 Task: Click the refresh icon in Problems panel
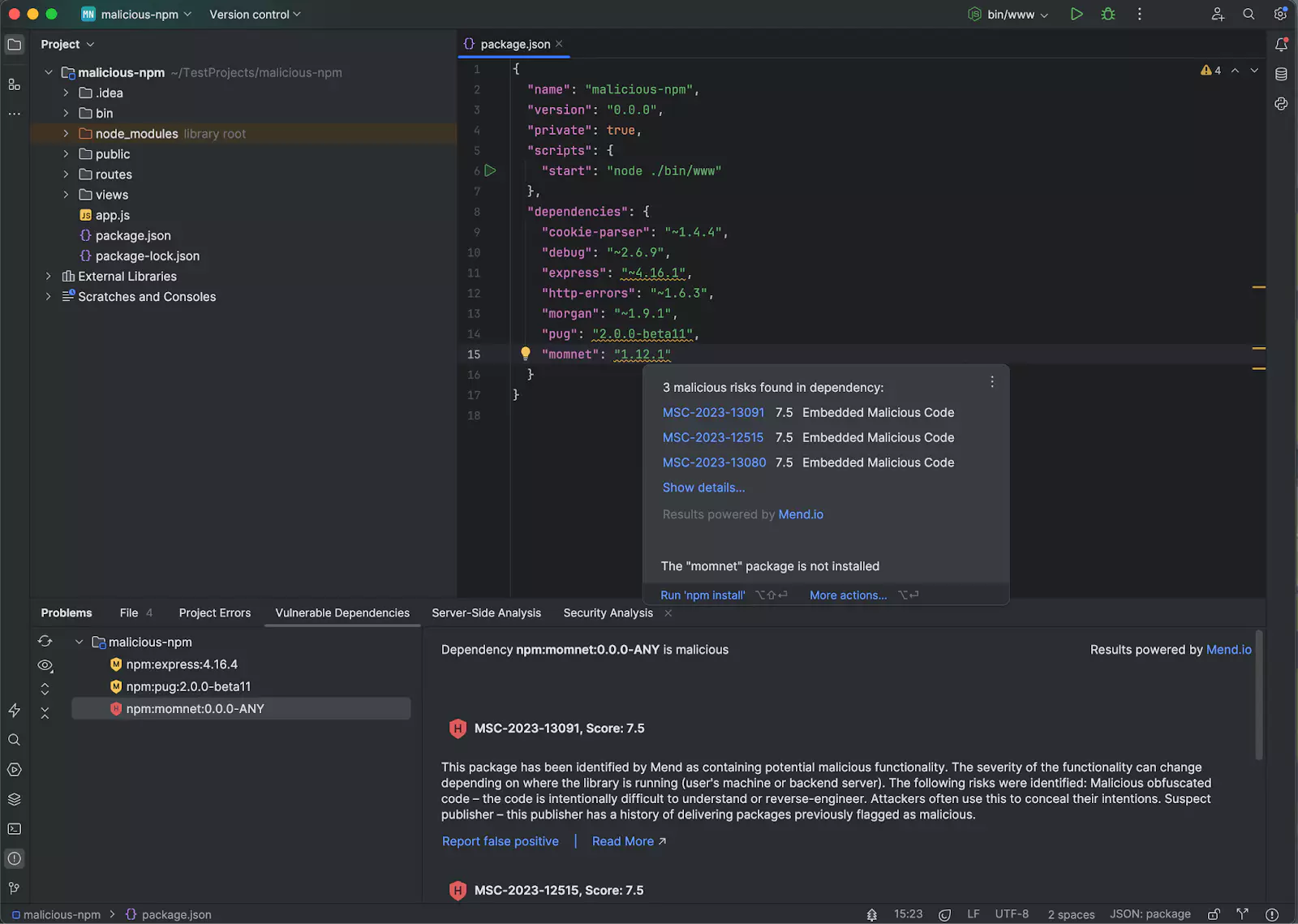pyautogui.click(x=45, y=642)
